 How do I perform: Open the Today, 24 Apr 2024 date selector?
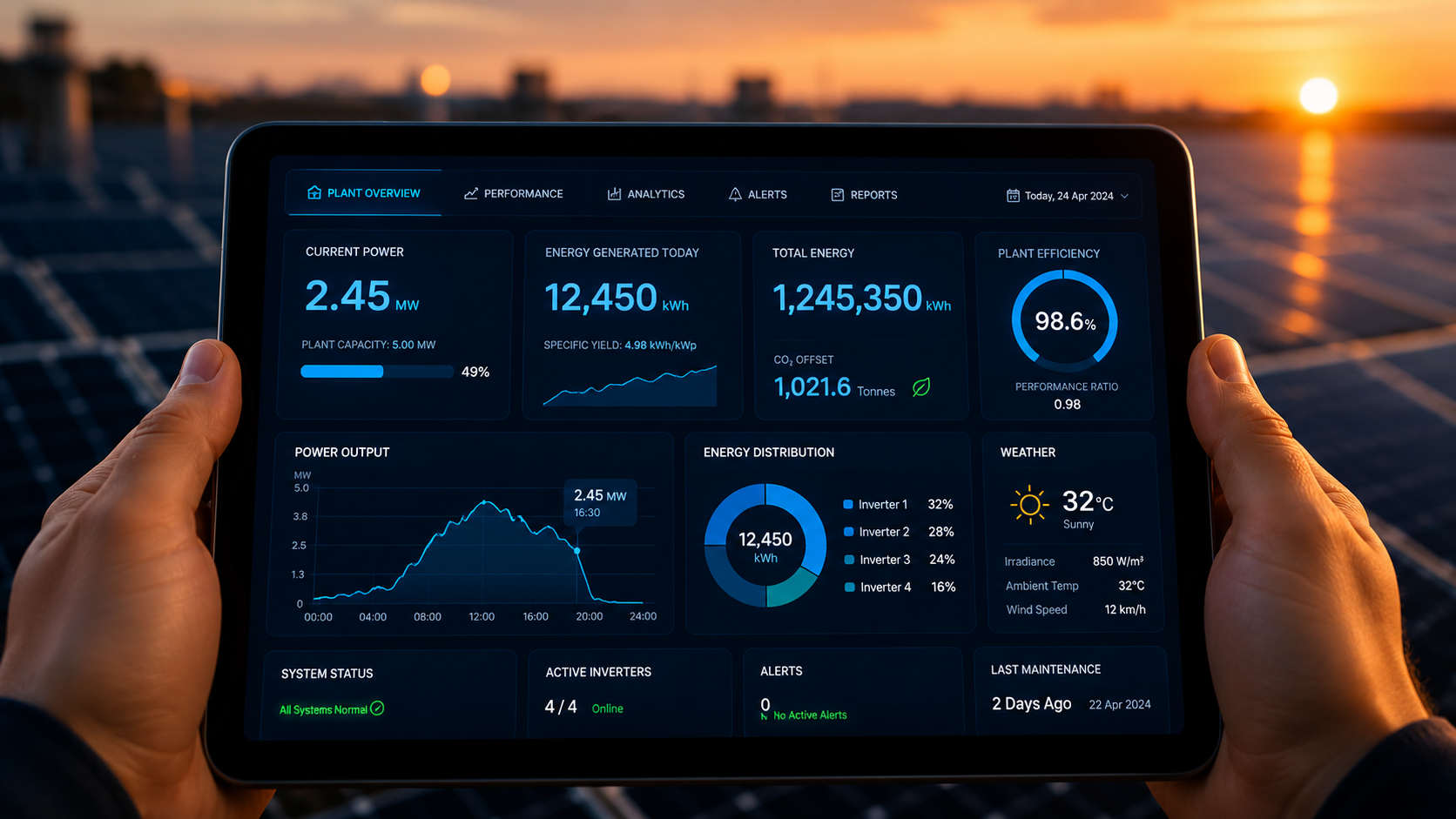pos(1068,196)
